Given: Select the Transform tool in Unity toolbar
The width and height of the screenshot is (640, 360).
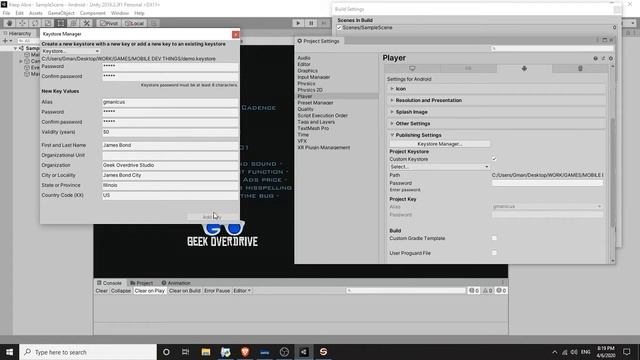Looking at the screenshot, I should (73, 23).
